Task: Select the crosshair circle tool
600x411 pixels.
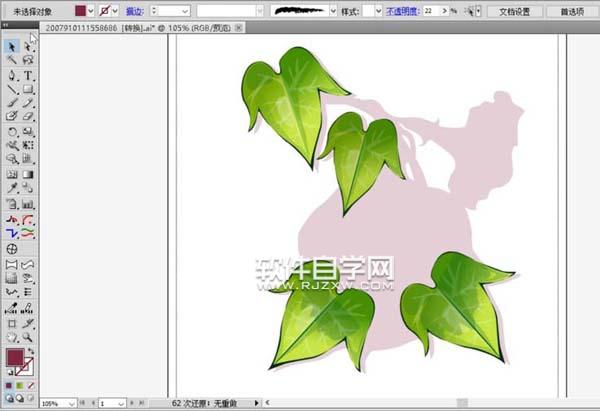Action: (12, 249)
